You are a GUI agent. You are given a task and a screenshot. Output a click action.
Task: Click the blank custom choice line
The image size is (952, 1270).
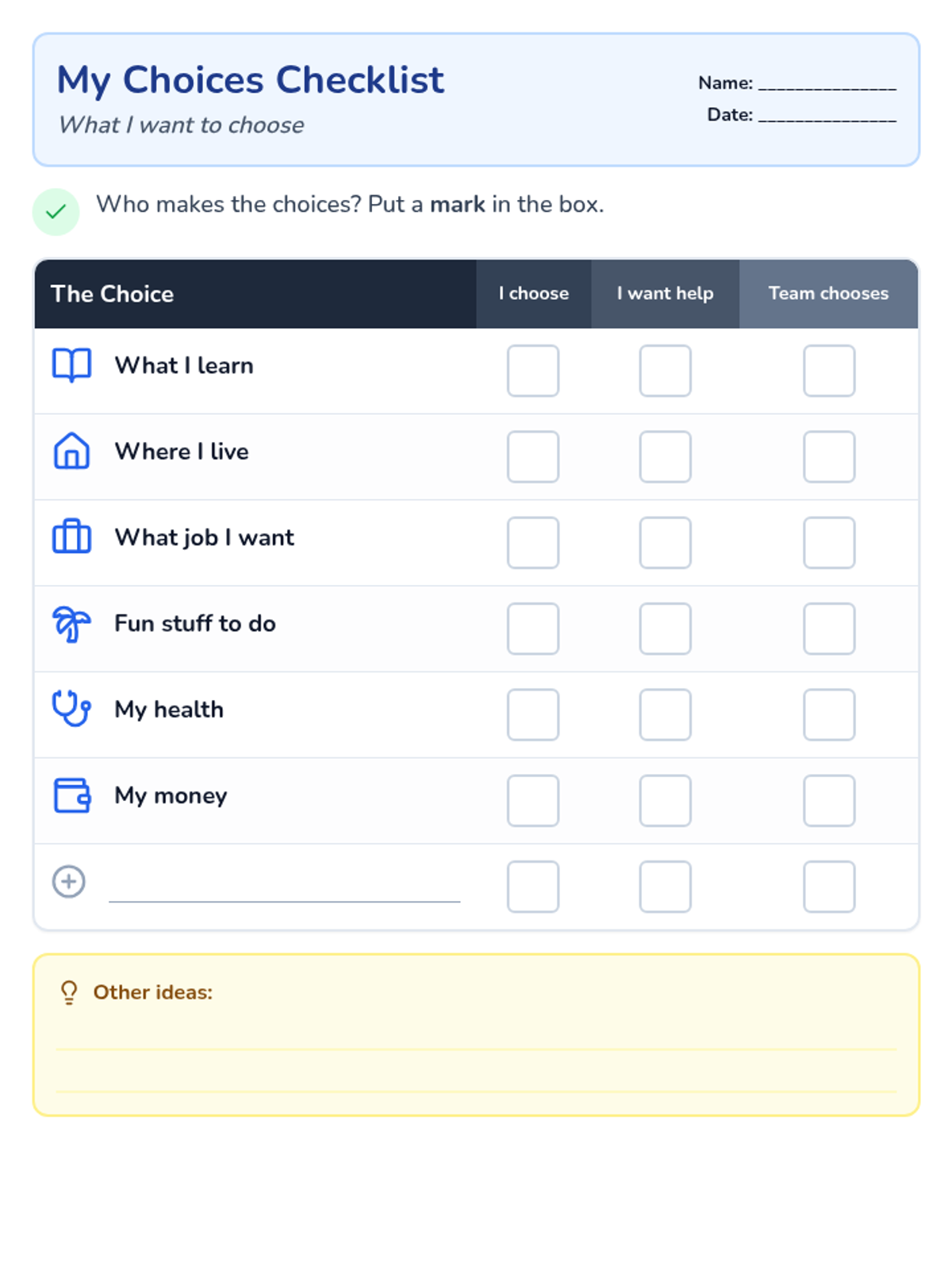pos(284,891)
